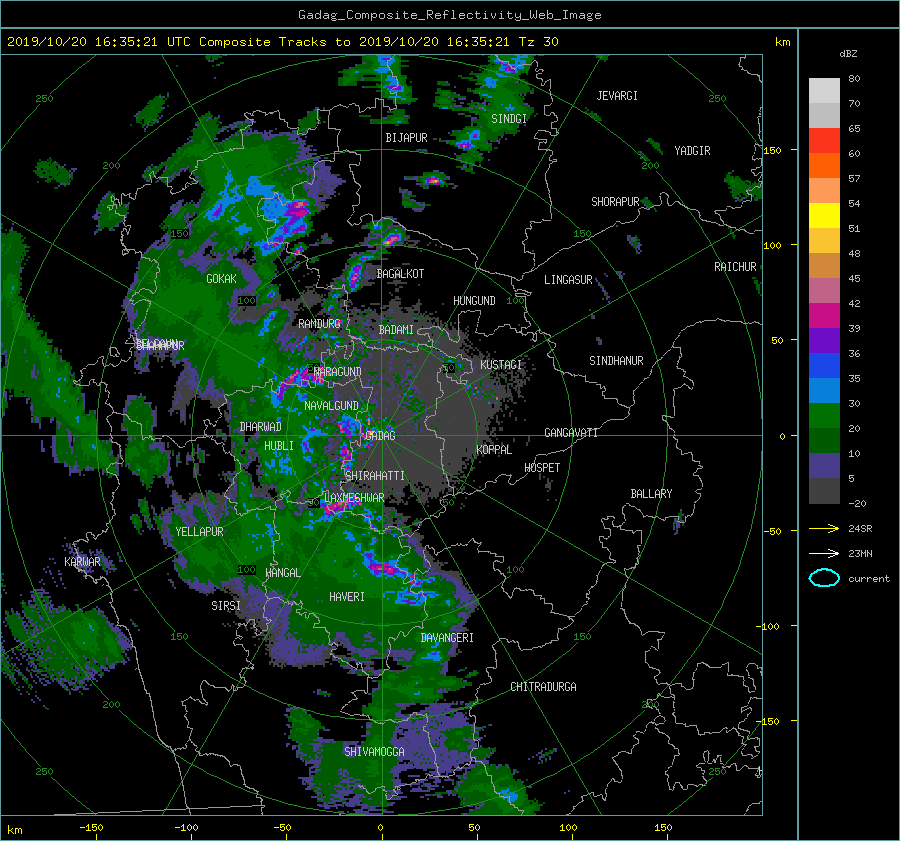Select the white 80 dBZ color swatch

coord(824,90)
